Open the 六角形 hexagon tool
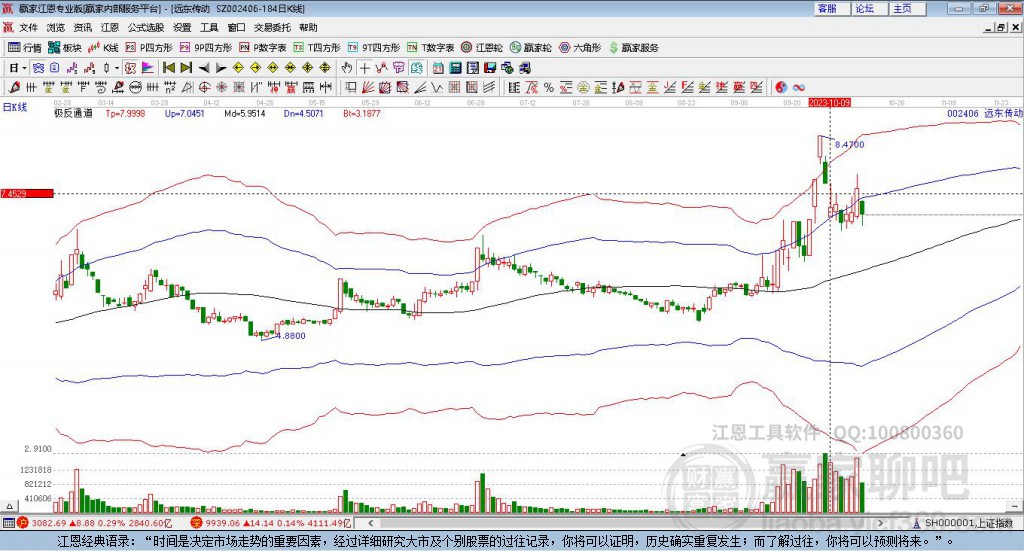Viewport: 1024px width, 551px height. pos(580,48)
